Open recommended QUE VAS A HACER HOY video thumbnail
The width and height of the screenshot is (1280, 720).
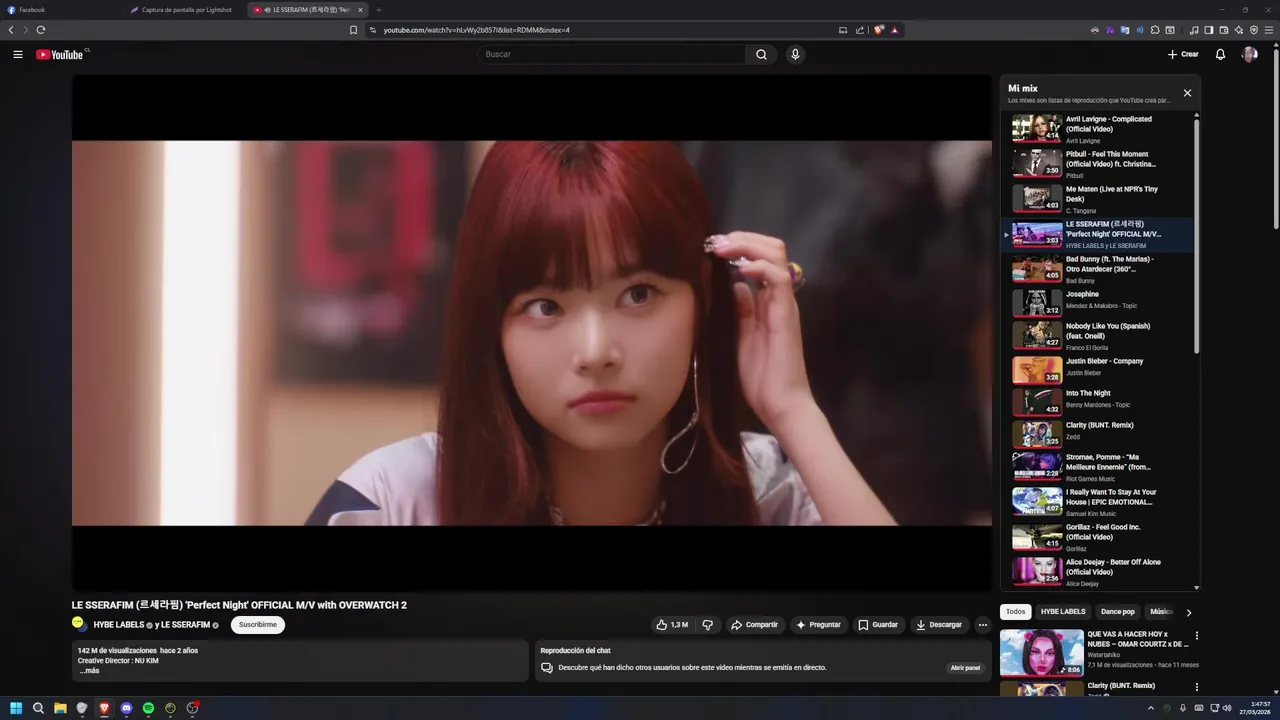pyautogui.click(x=1041, y=652)
